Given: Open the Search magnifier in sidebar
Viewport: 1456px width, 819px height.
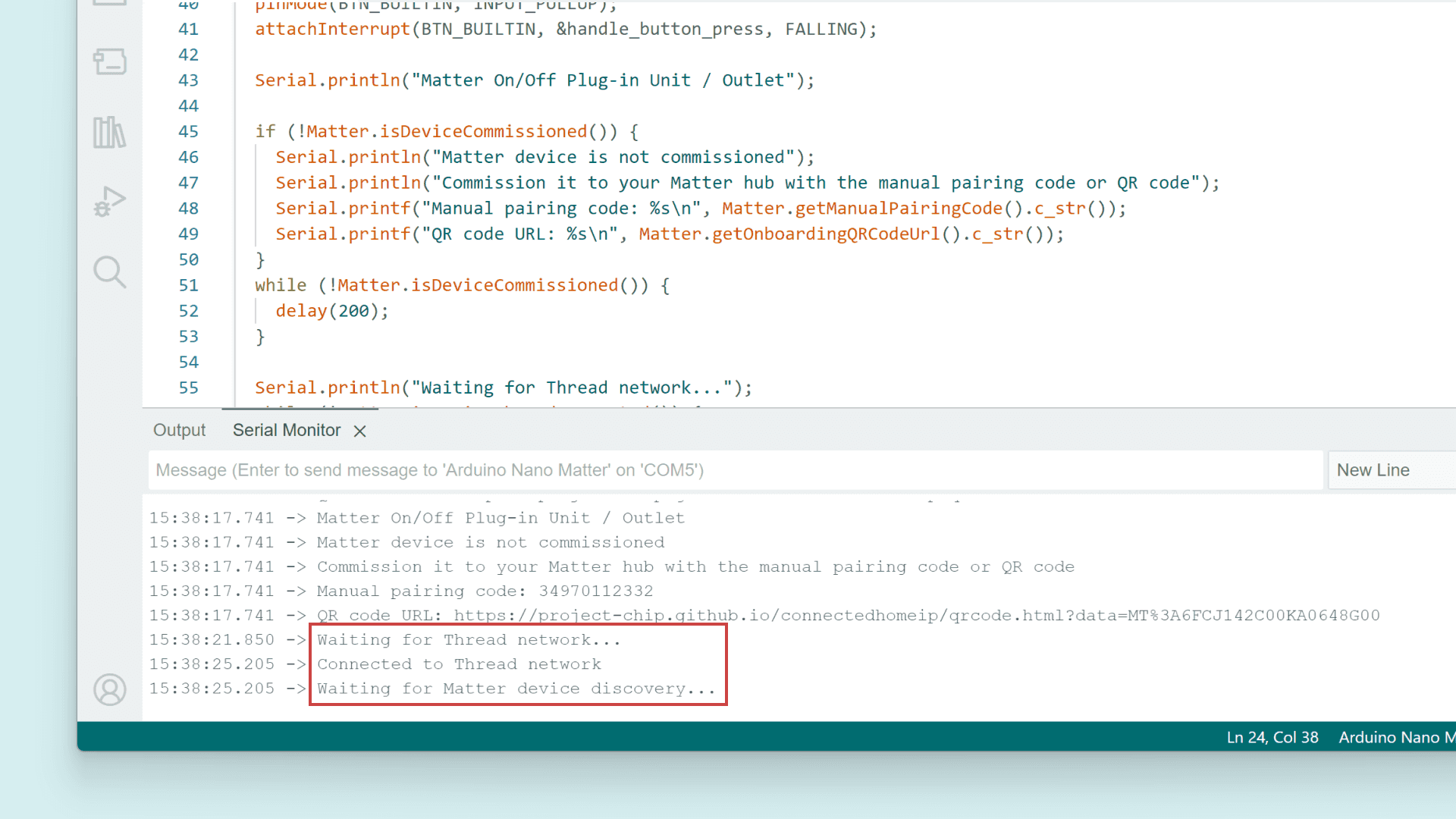Looking at the screenshot, I should coord(110,271).
